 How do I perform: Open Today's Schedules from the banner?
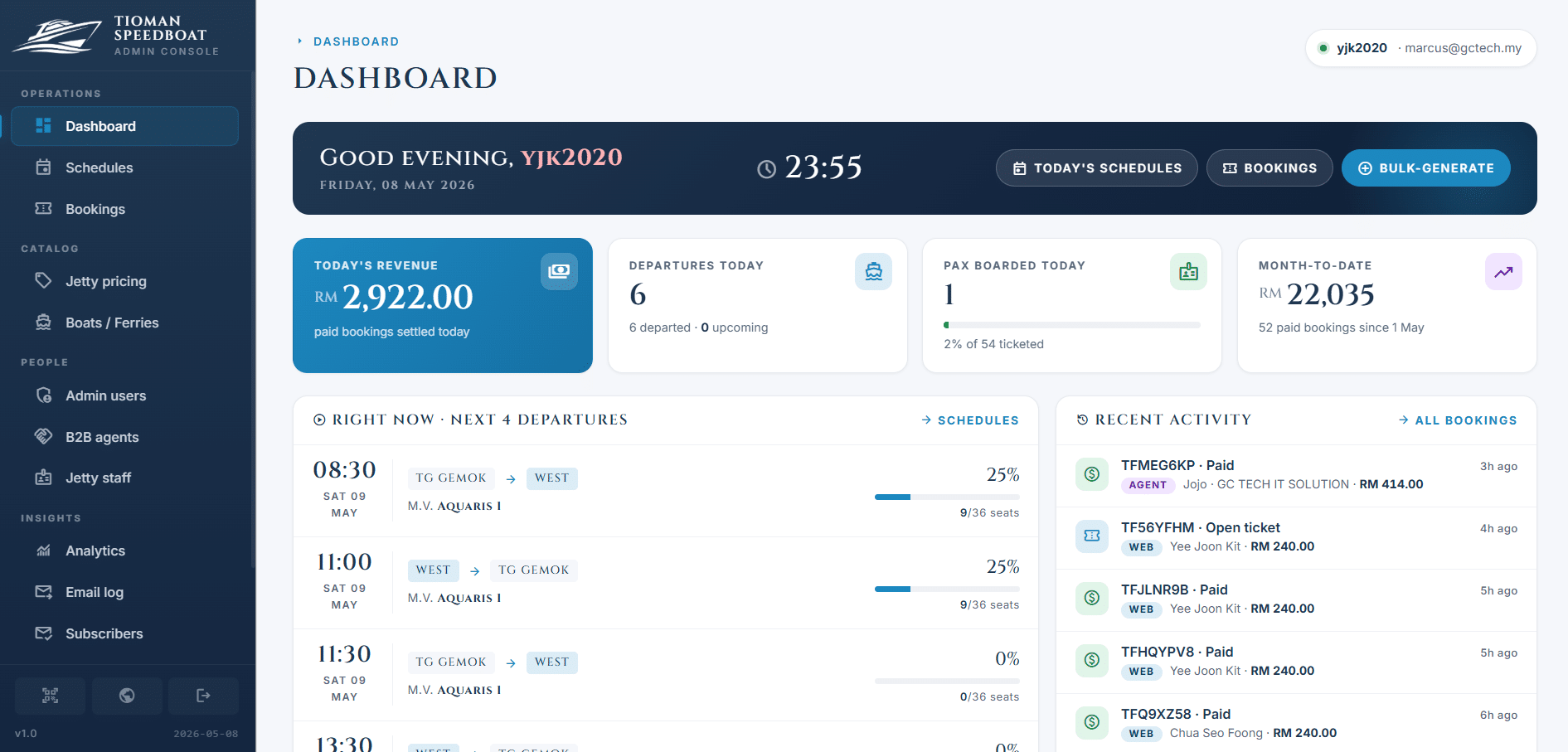click(x=1097, y=168)
